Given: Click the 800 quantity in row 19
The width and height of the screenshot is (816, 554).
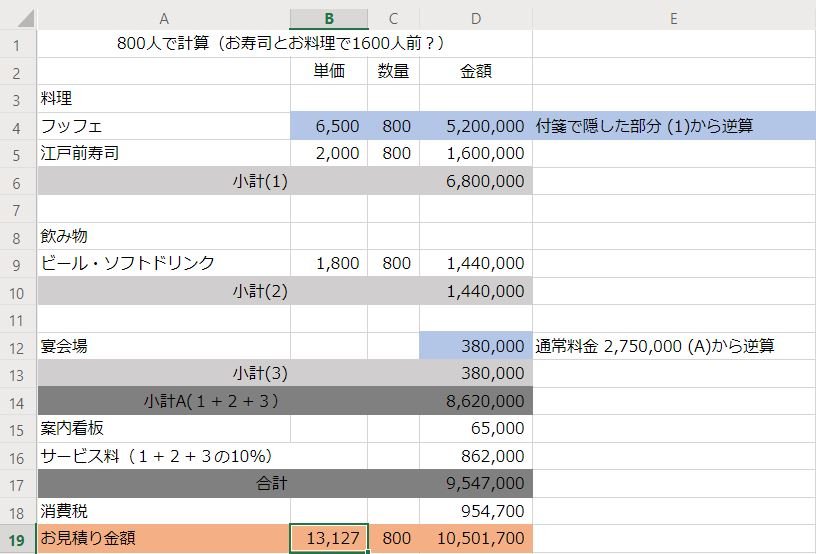Looking at the screenshot, I should tap(393, 538).
